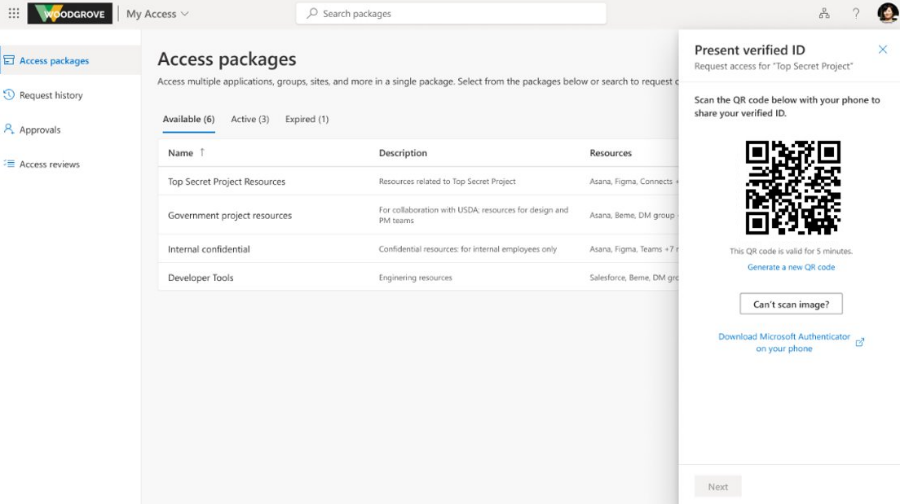Switch to the Active (3) tab

tap(249, 119)
